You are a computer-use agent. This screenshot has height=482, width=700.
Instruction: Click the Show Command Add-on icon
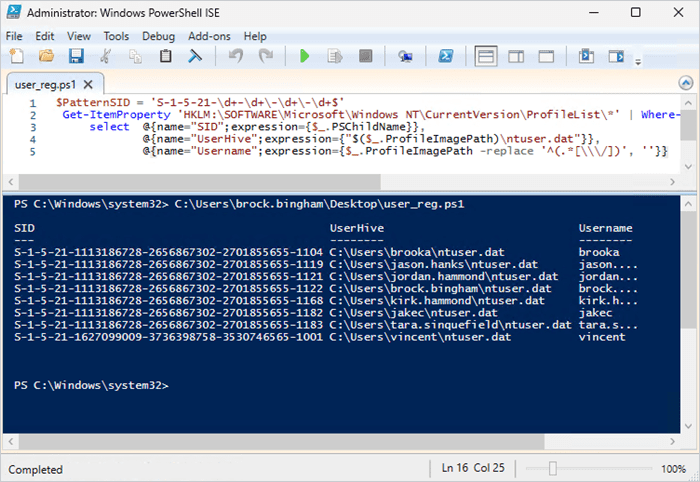coord(617,56)
